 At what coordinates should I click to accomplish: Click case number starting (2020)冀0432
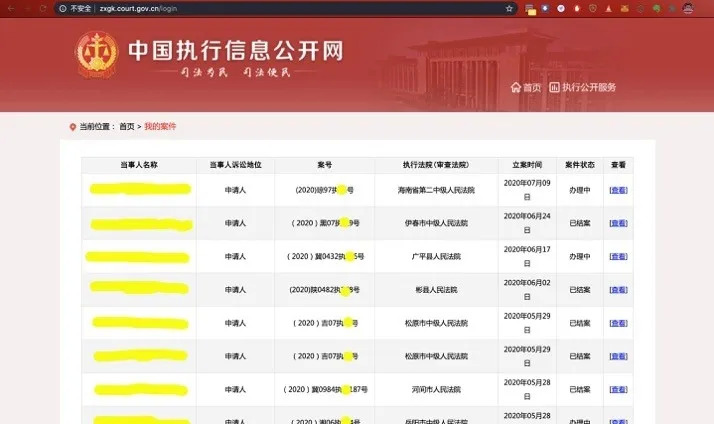pyautogui.click(x=325, y=256)
